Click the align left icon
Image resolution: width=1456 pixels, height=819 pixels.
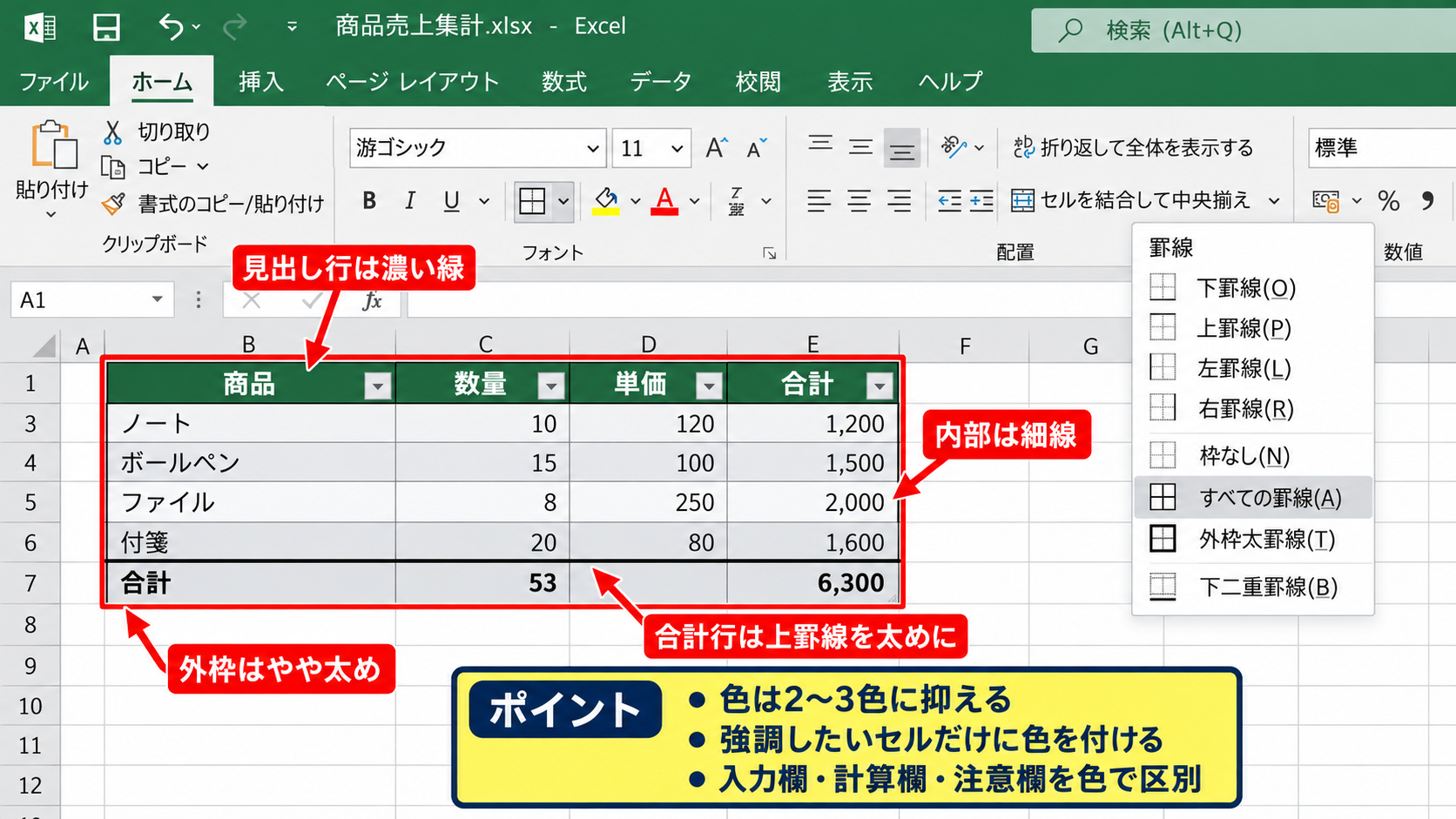point(819,201)
